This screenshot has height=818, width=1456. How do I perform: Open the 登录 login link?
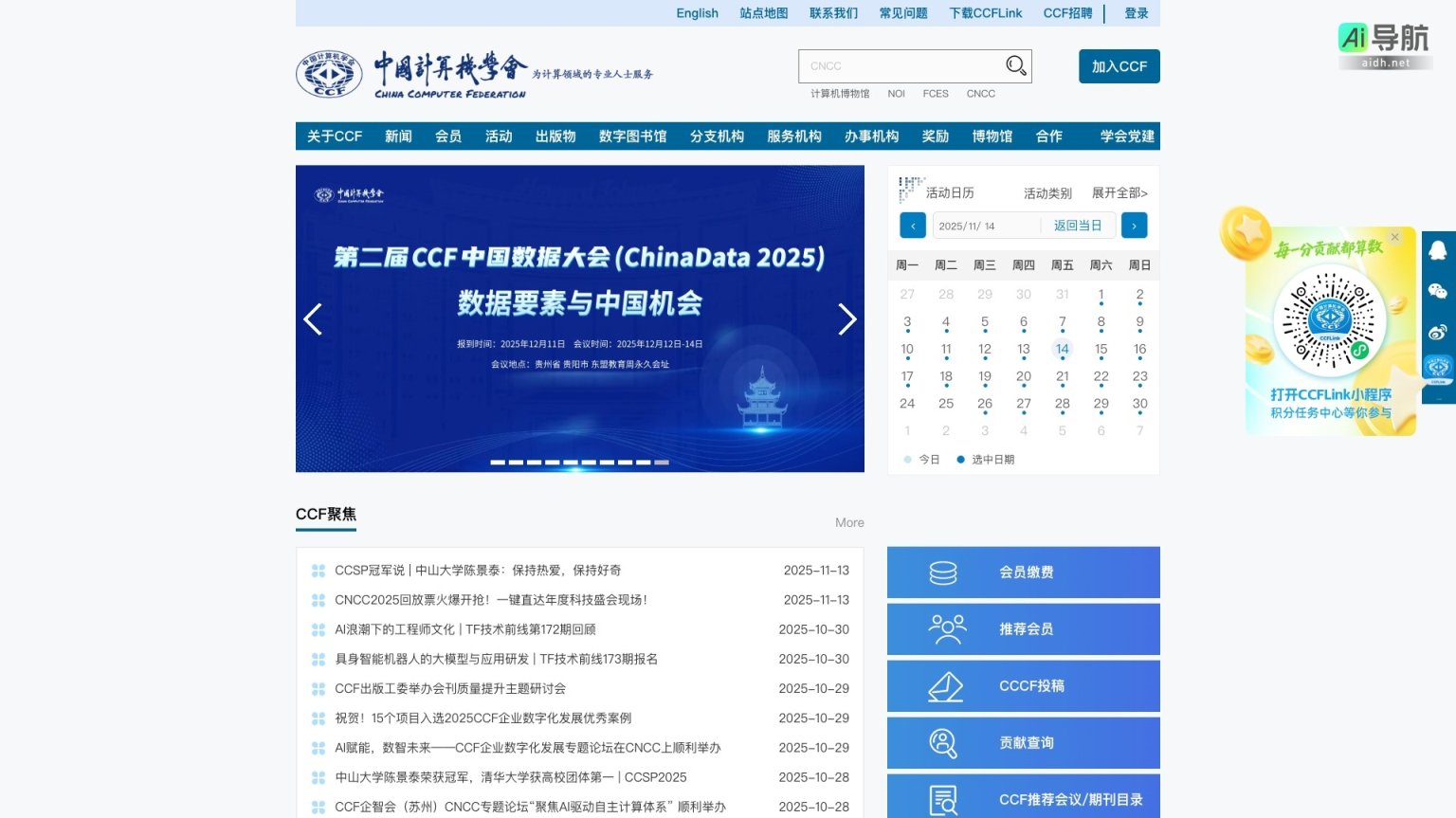[x=1136, y=12]
